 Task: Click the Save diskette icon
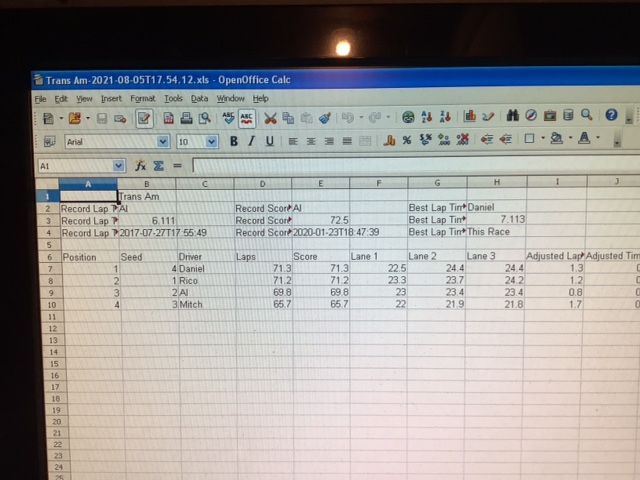pos(102,119)
